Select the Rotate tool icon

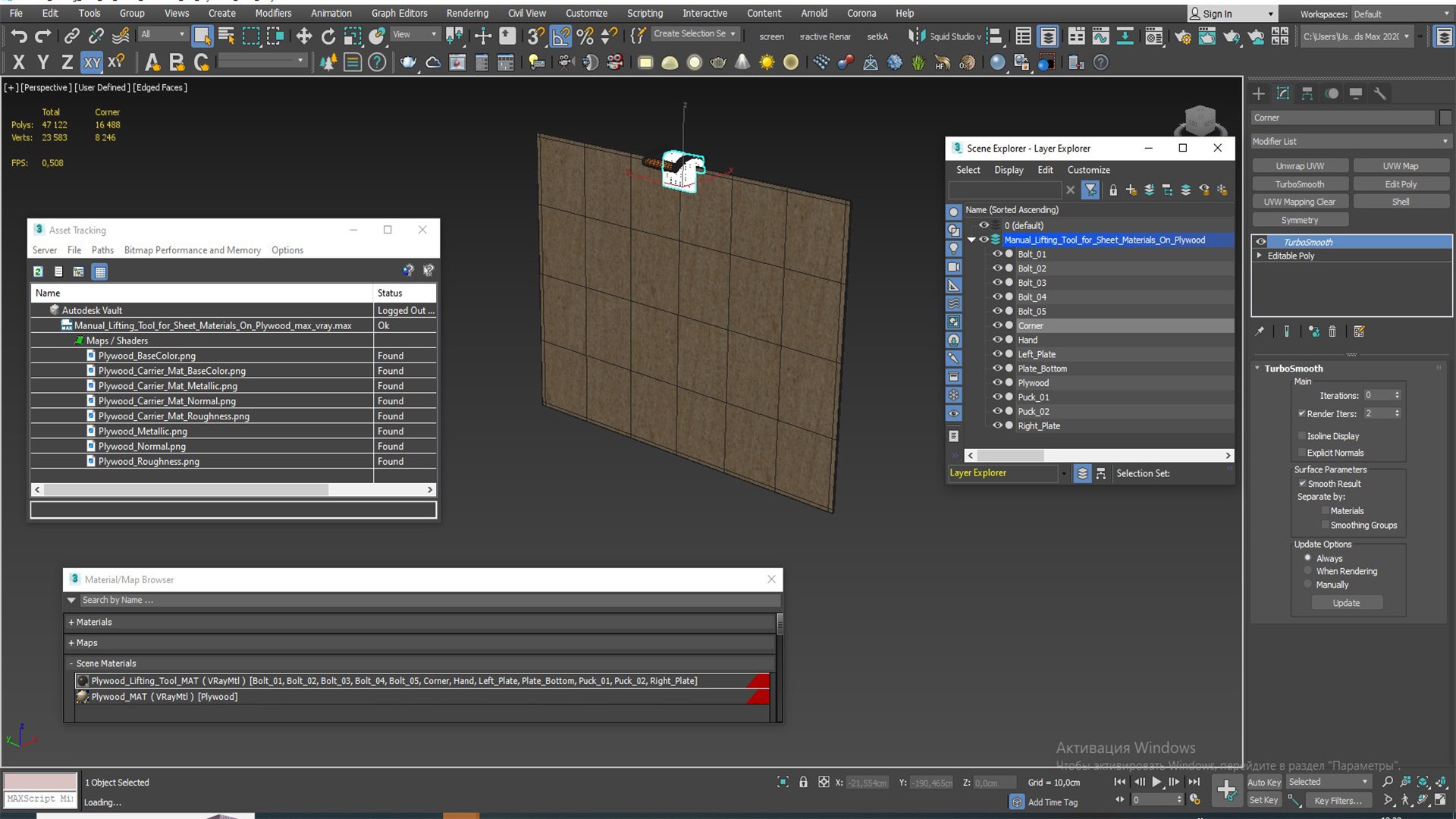(328, 36)
